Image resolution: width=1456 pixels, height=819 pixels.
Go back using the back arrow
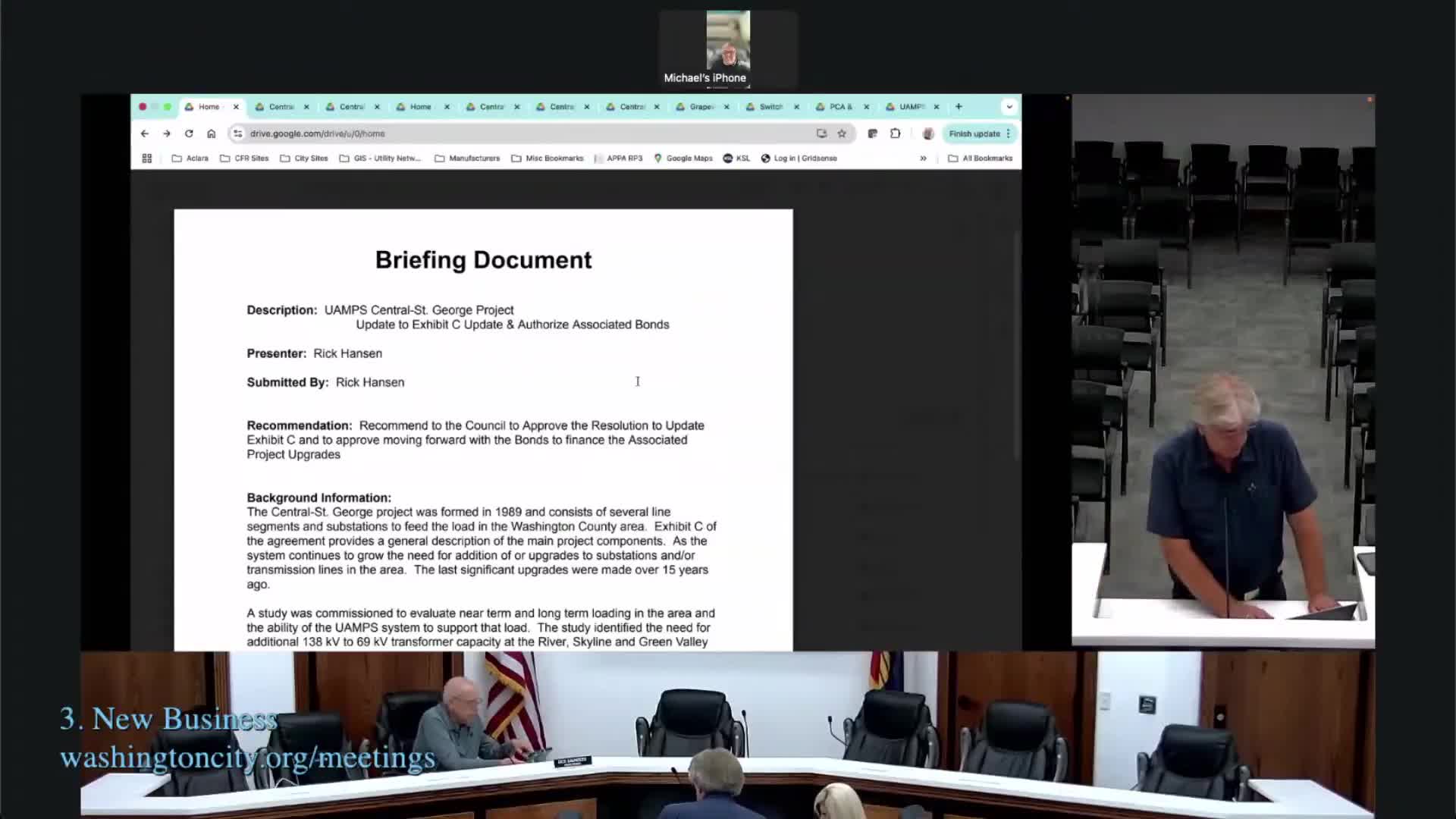[x=144, y=133]
